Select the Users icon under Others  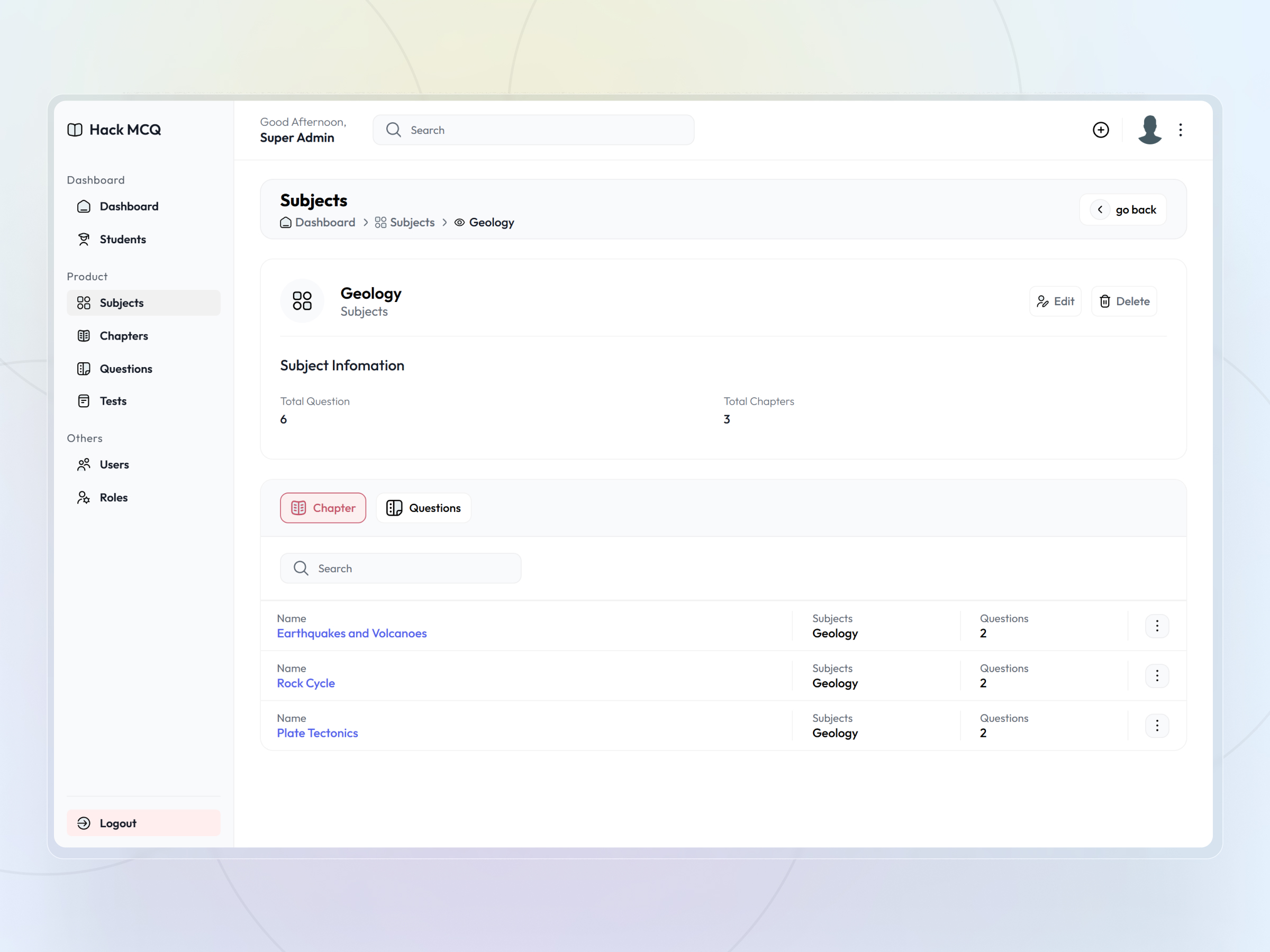tap(84, 464)
